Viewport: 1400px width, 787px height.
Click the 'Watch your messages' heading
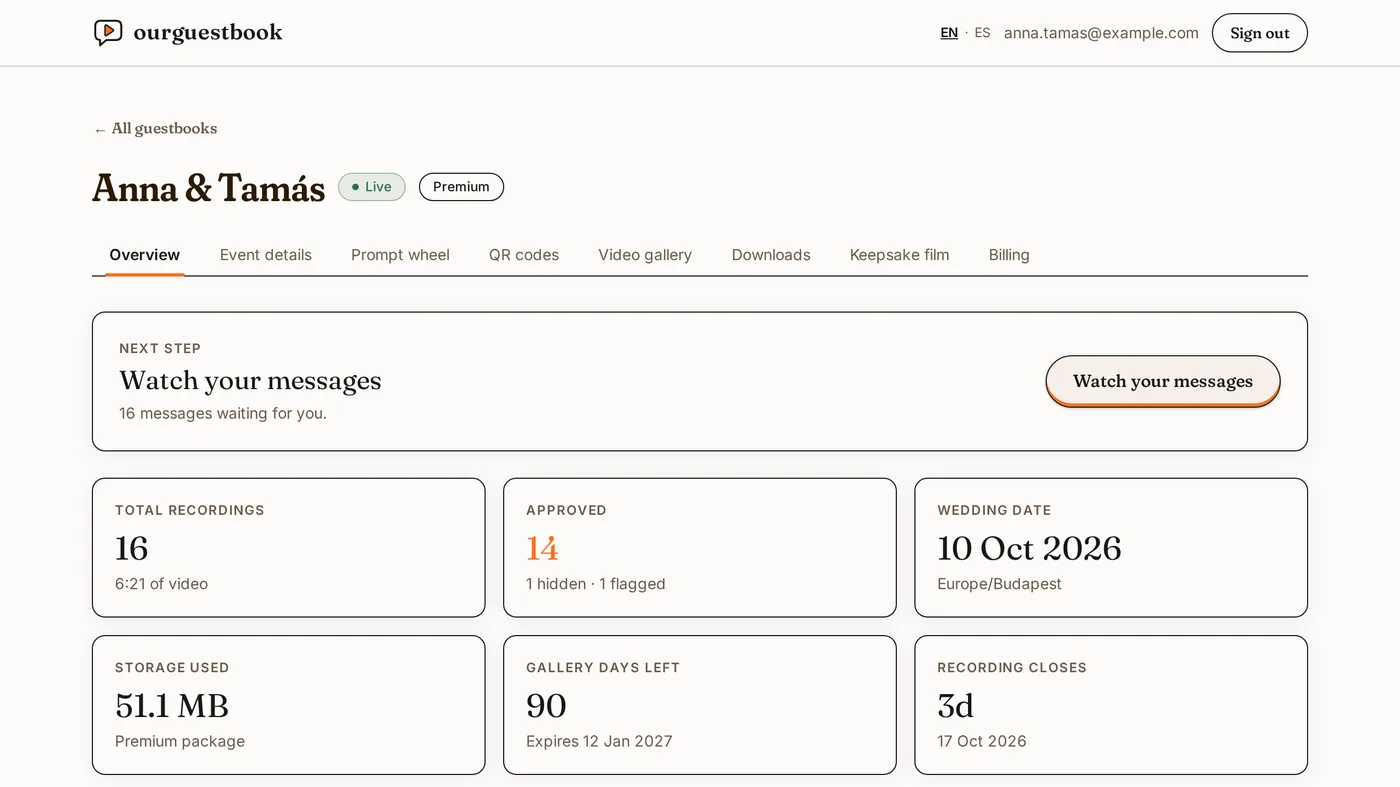tap(251, 381)
